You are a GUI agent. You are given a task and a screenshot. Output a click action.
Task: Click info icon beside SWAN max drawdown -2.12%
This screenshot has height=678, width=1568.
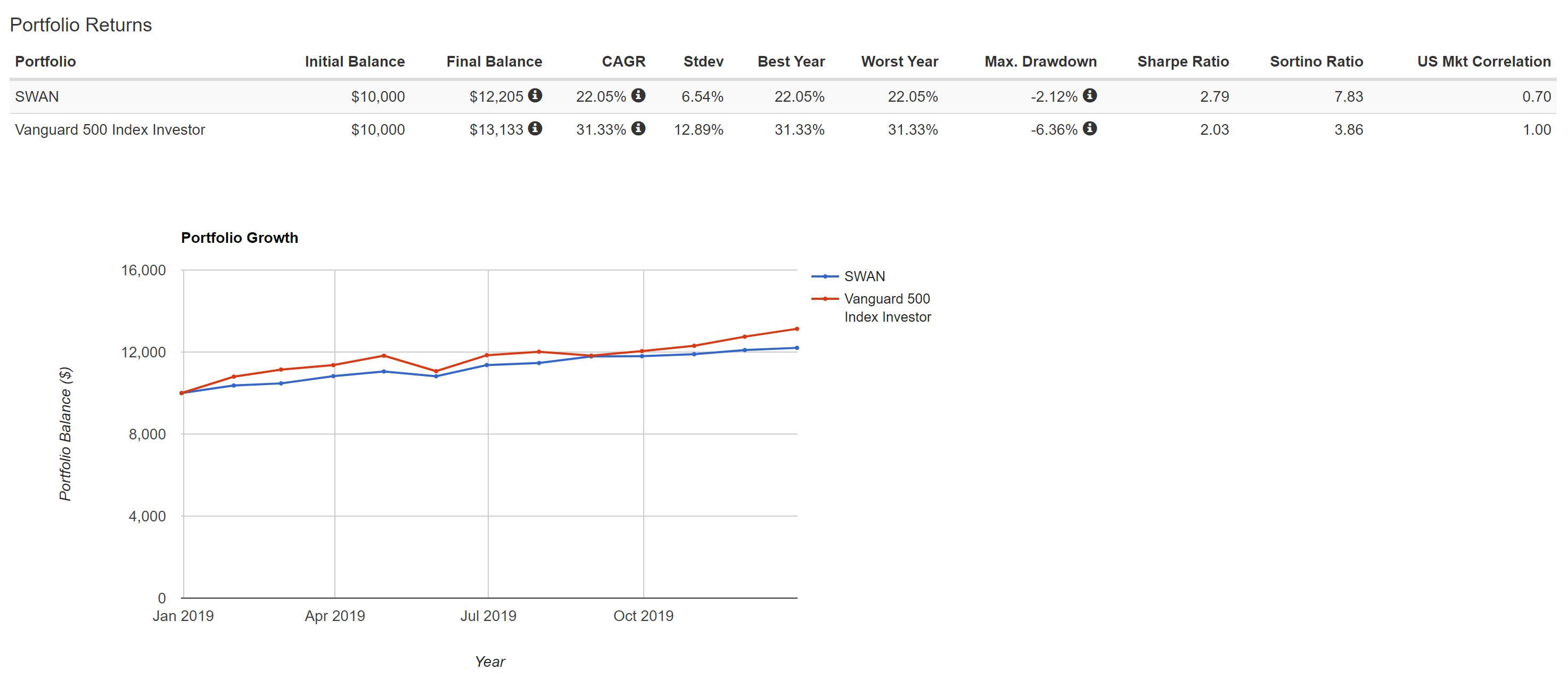point(1089,96)
